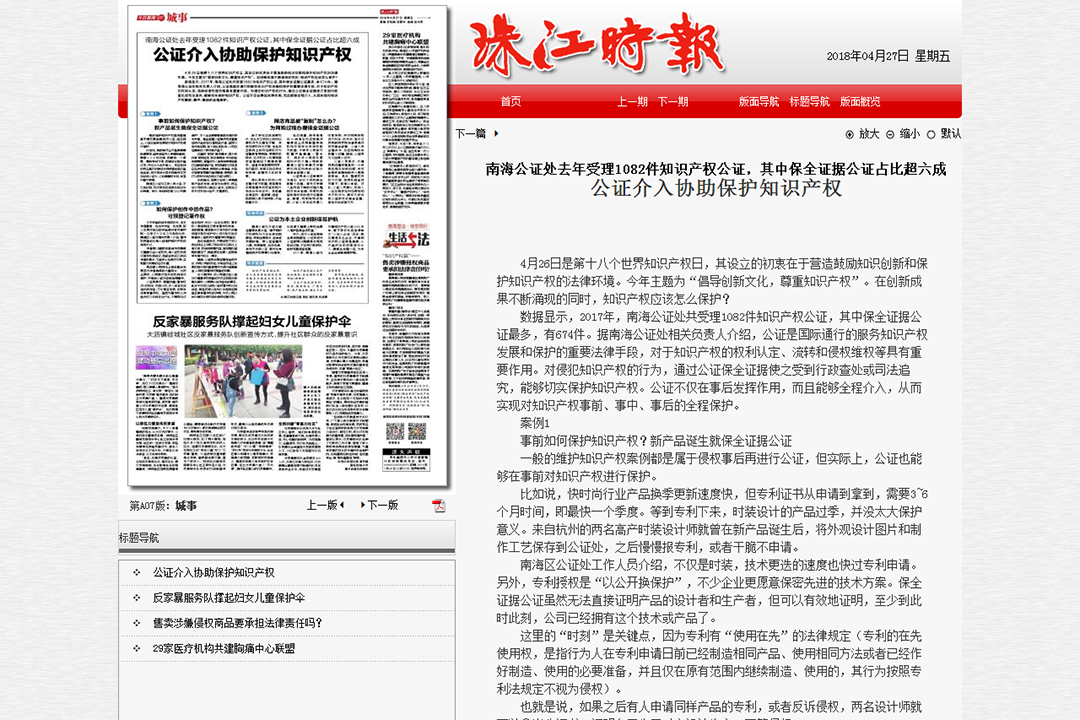Select the 放大 text size radio button

(849, 134)
